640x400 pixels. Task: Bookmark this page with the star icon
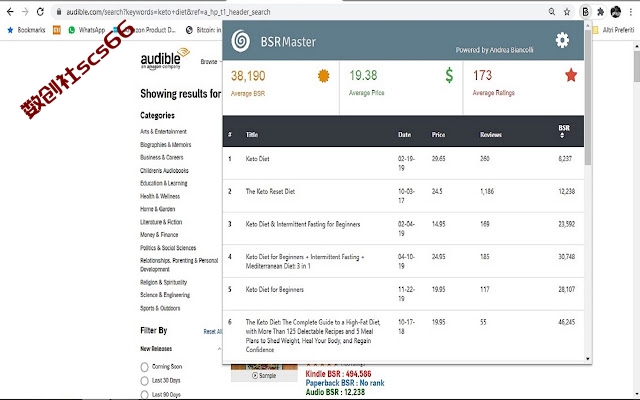(567, 12)
